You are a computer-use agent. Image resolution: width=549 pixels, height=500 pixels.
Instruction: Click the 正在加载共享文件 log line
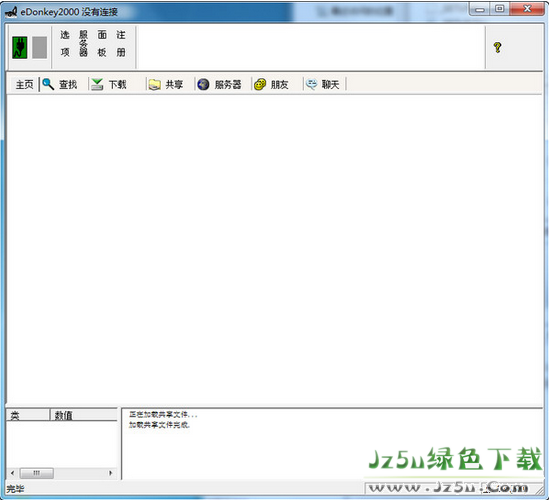163,415
